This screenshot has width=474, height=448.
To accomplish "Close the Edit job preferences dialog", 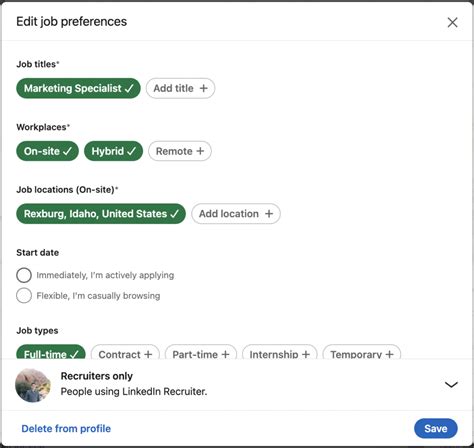I will coord(452,22).
